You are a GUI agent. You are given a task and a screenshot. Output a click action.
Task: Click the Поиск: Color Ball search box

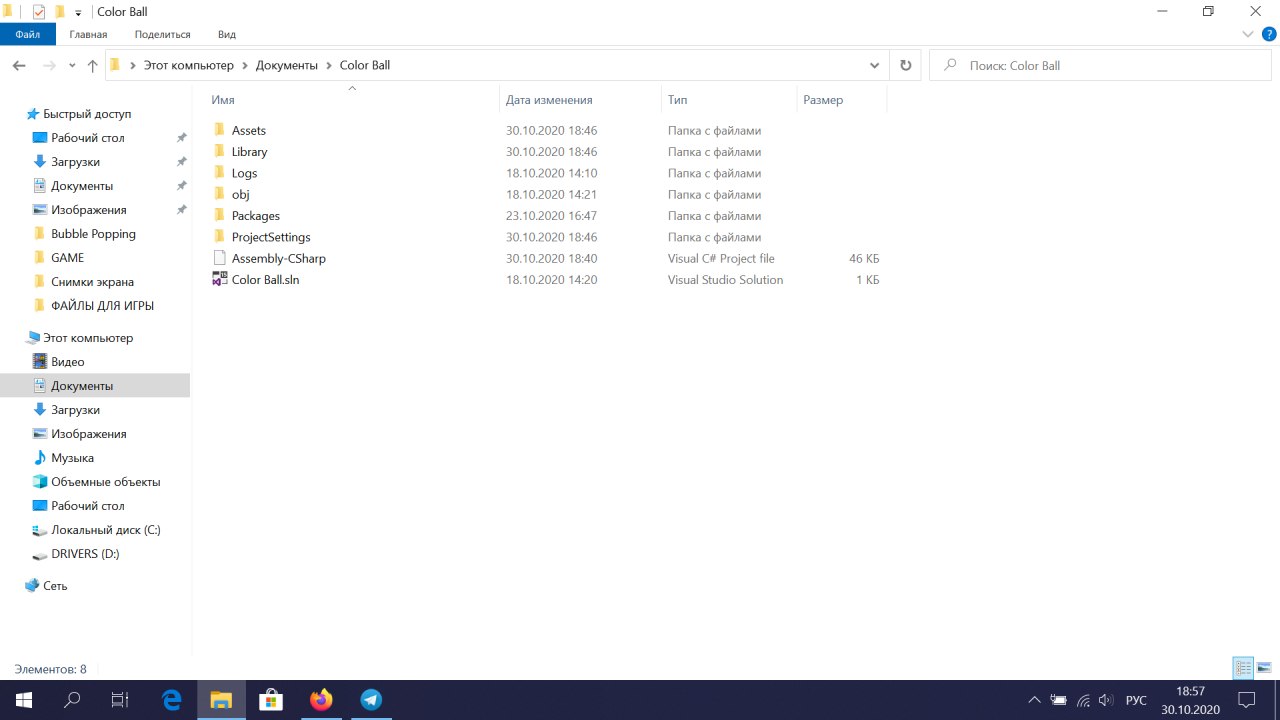point(1100,65)
